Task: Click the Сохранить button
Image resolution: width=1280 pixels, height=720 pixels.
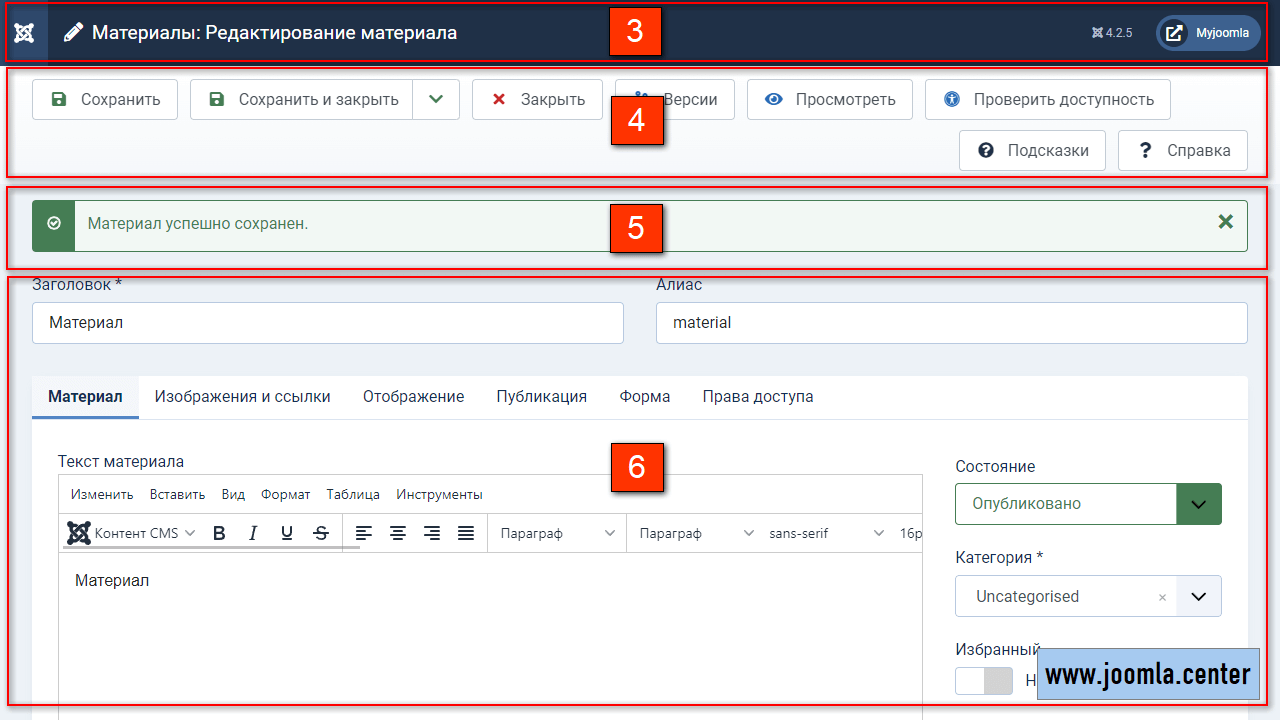Action: [105, 99]
